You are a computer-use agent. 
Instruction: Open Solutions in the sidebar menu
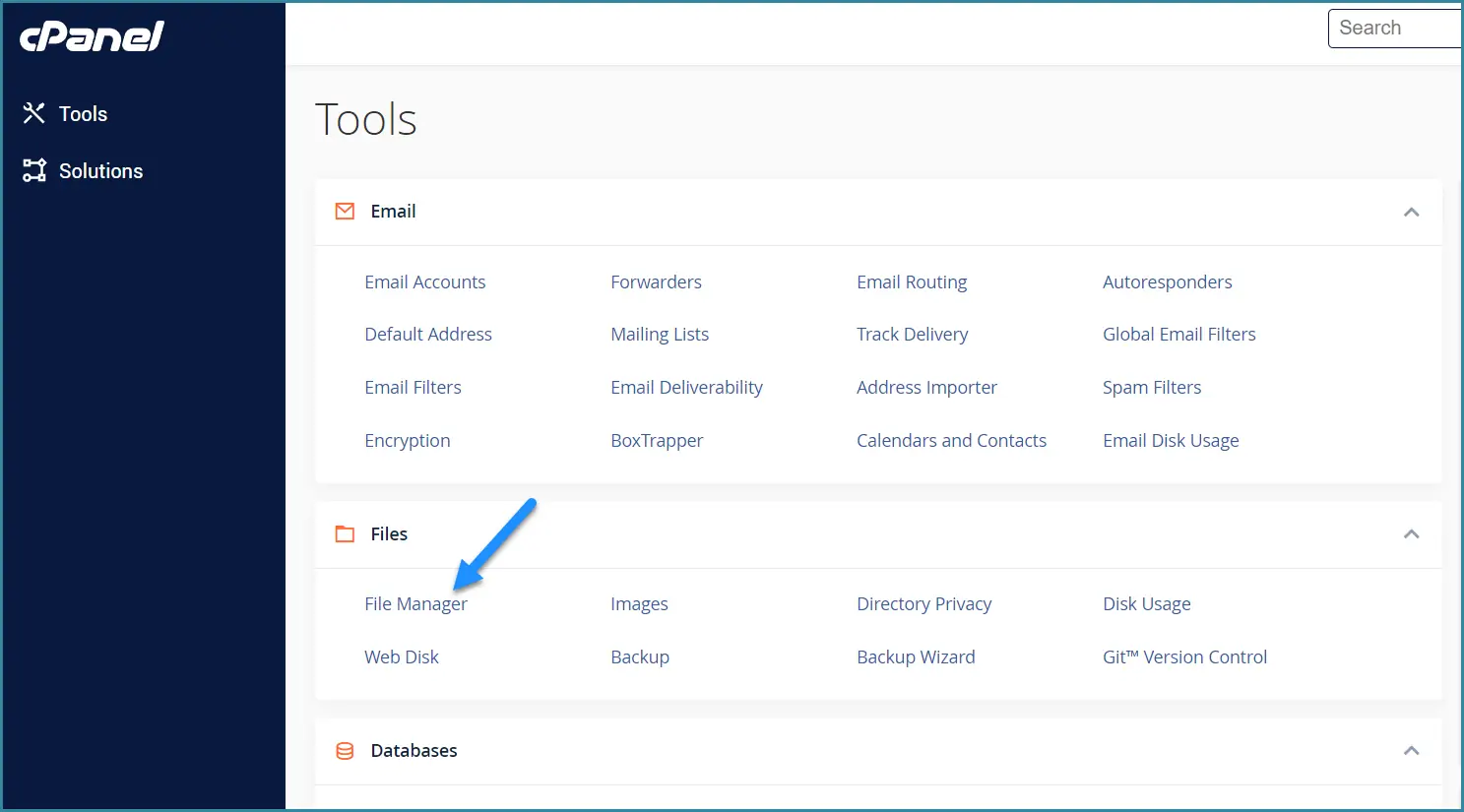pyautogui.click(x=100, y=171)
